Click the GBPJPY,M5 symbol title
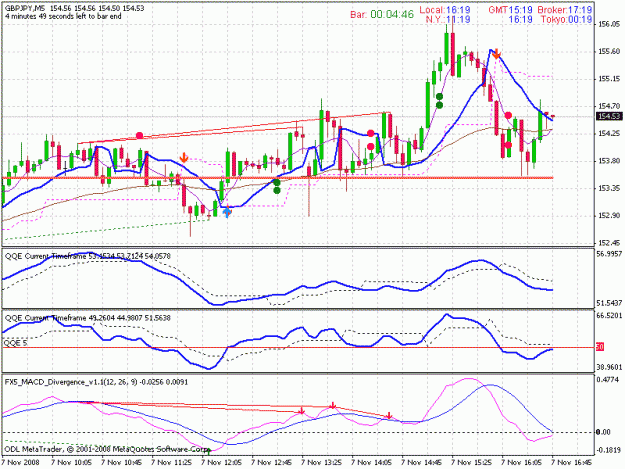625x469 pixels. [x=25, y=8]
